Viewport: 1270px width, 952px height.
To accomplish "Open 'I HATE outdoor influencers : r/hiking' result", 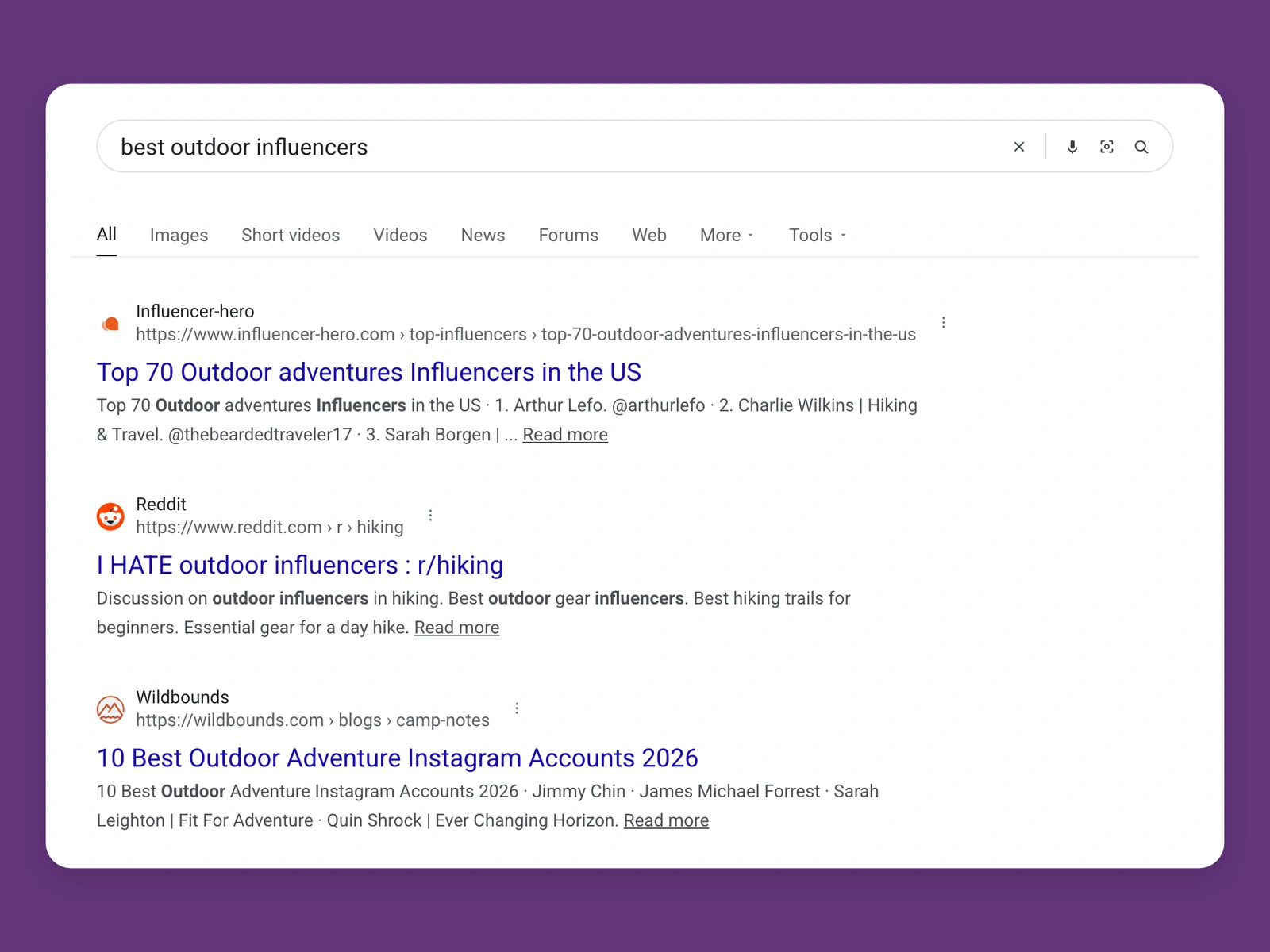I will coord(300,565).
